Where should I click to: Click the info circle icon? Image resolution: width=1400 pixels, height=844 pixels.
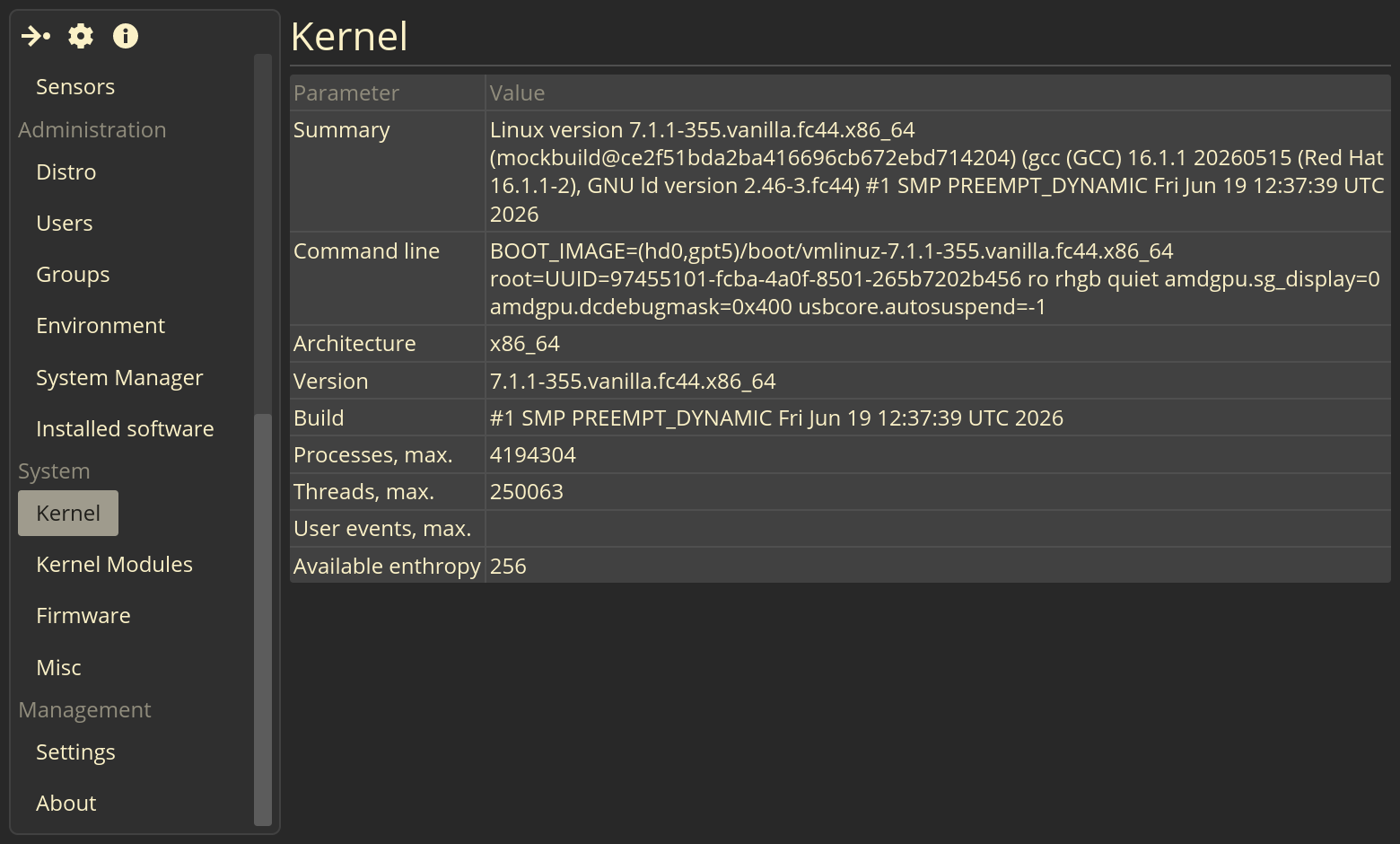tap(126, 36)
